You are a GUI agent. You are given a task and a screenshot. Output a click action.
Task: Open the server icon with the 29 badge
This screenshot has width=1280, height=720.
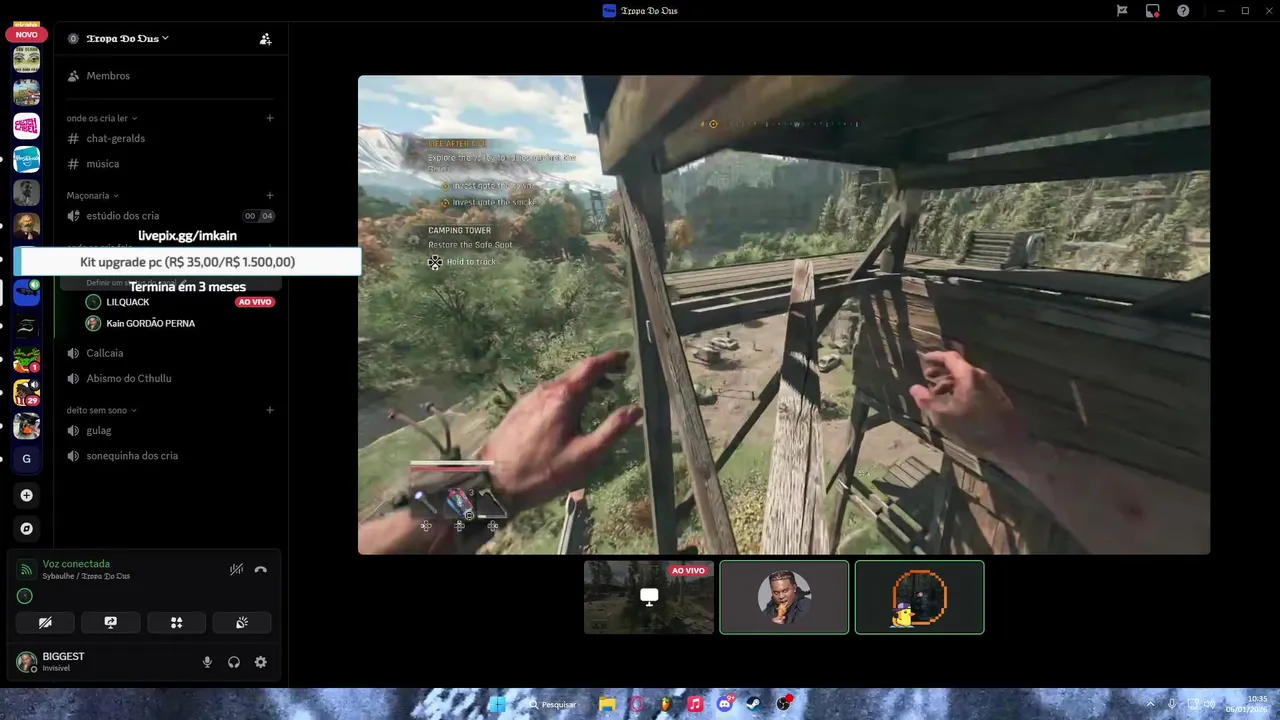tap(27, 392)
